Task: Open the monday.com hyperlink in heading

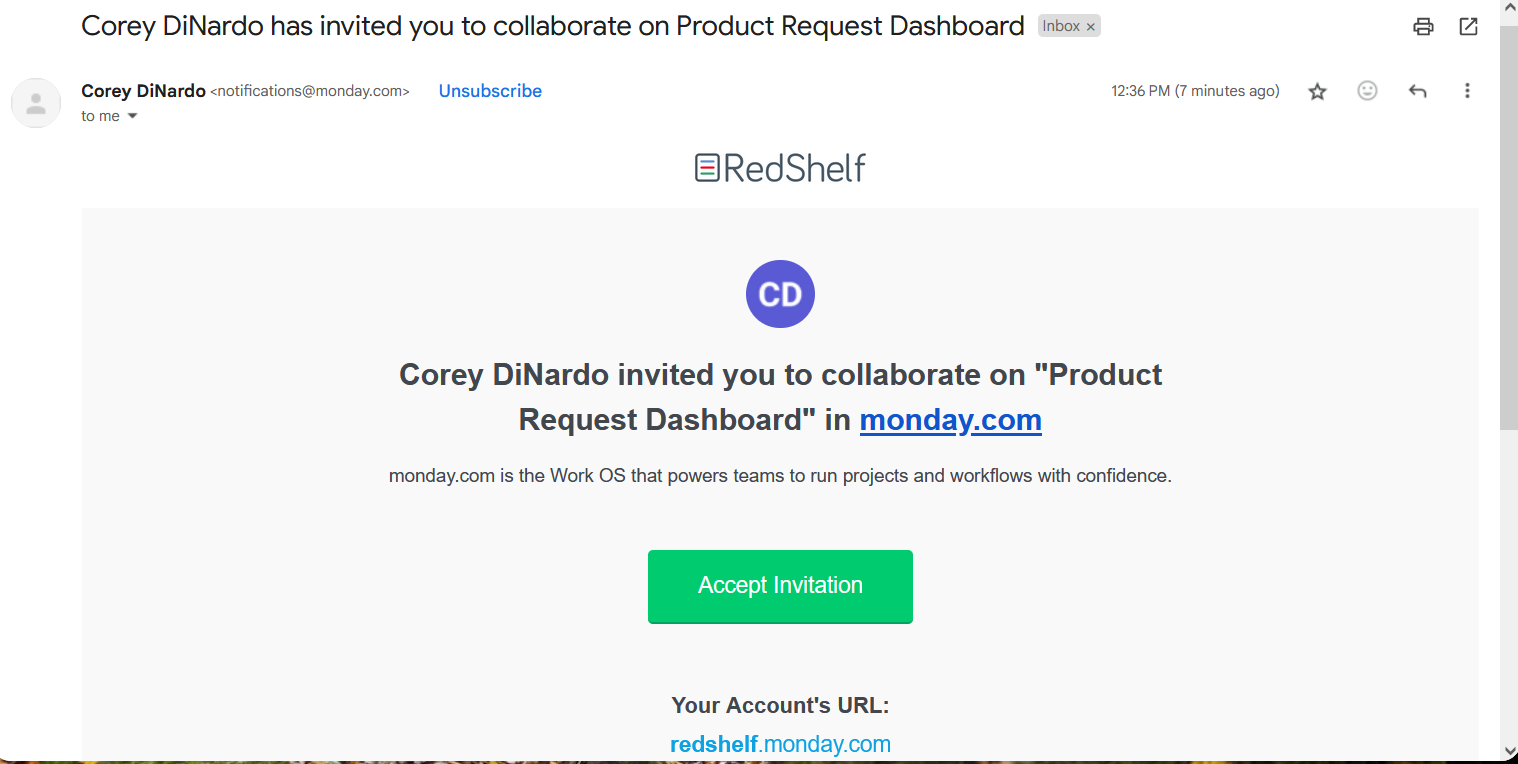Action: 950,420
